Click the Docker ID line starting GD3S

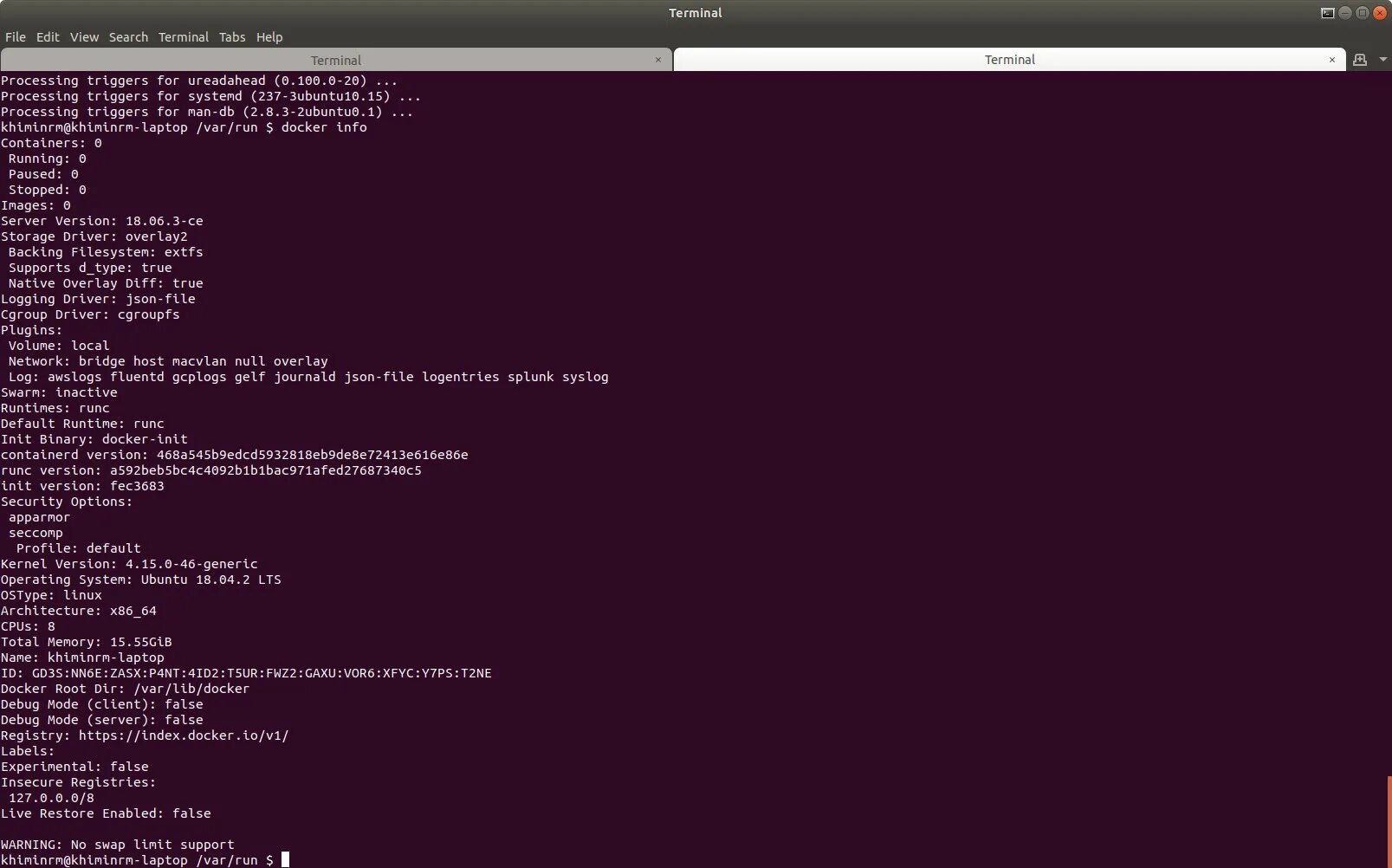[246, 673]
